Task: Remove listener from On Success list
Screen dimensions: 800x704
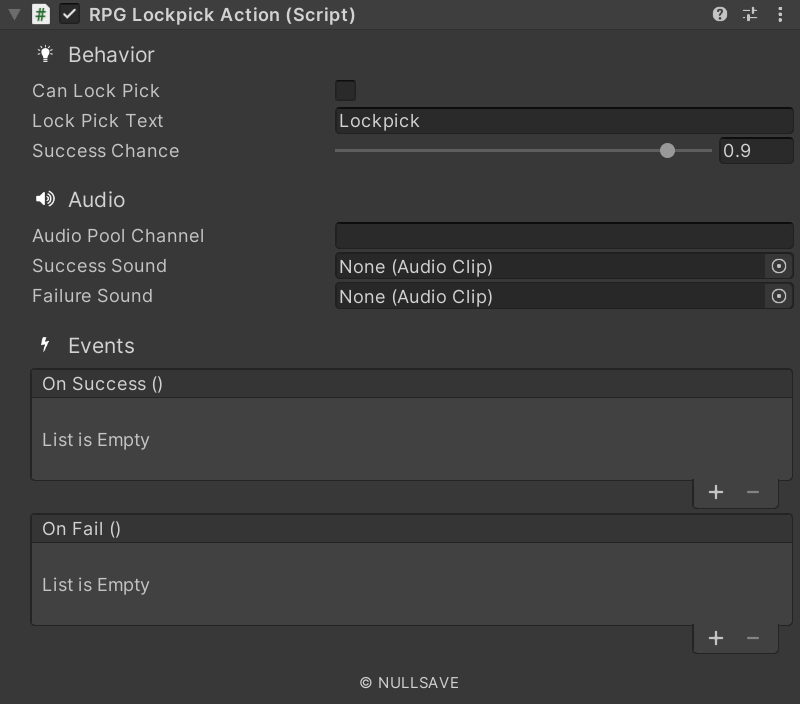Action: (753, 492)
